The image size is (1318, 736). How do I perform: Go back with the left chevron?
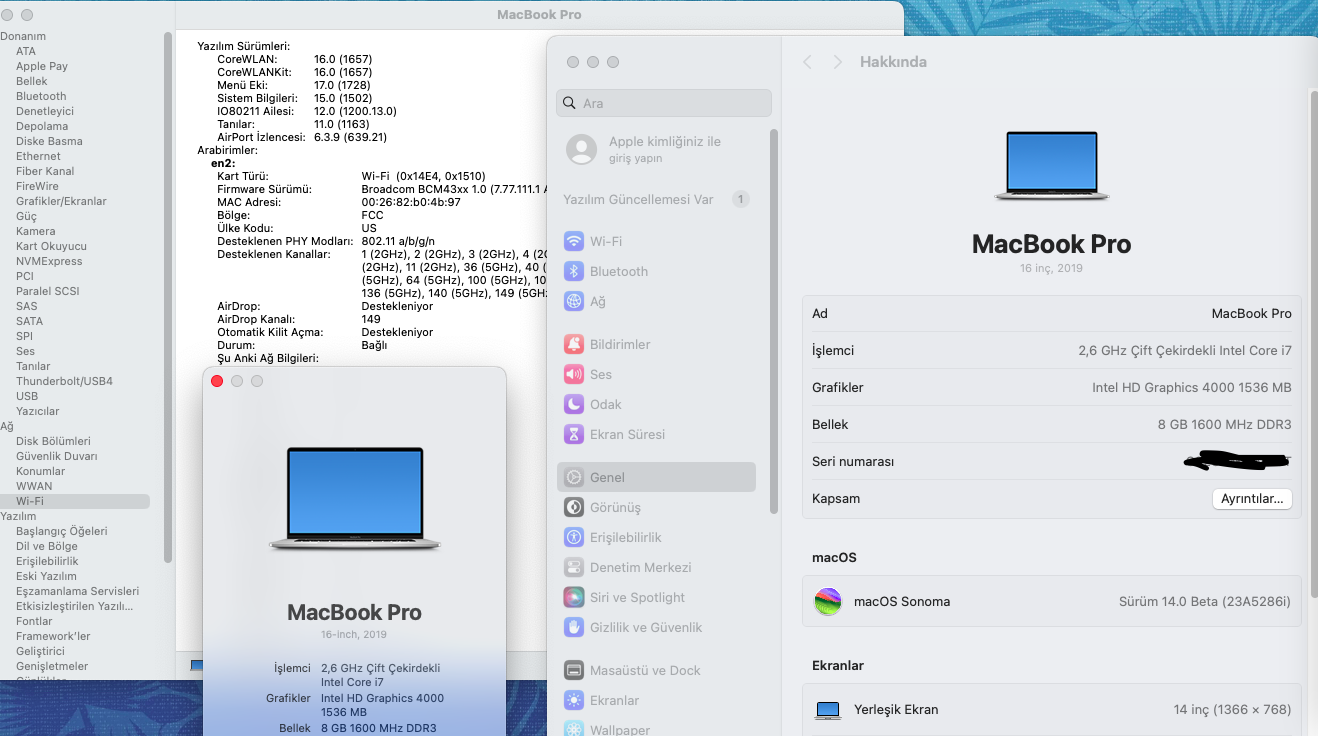point(807,62)
